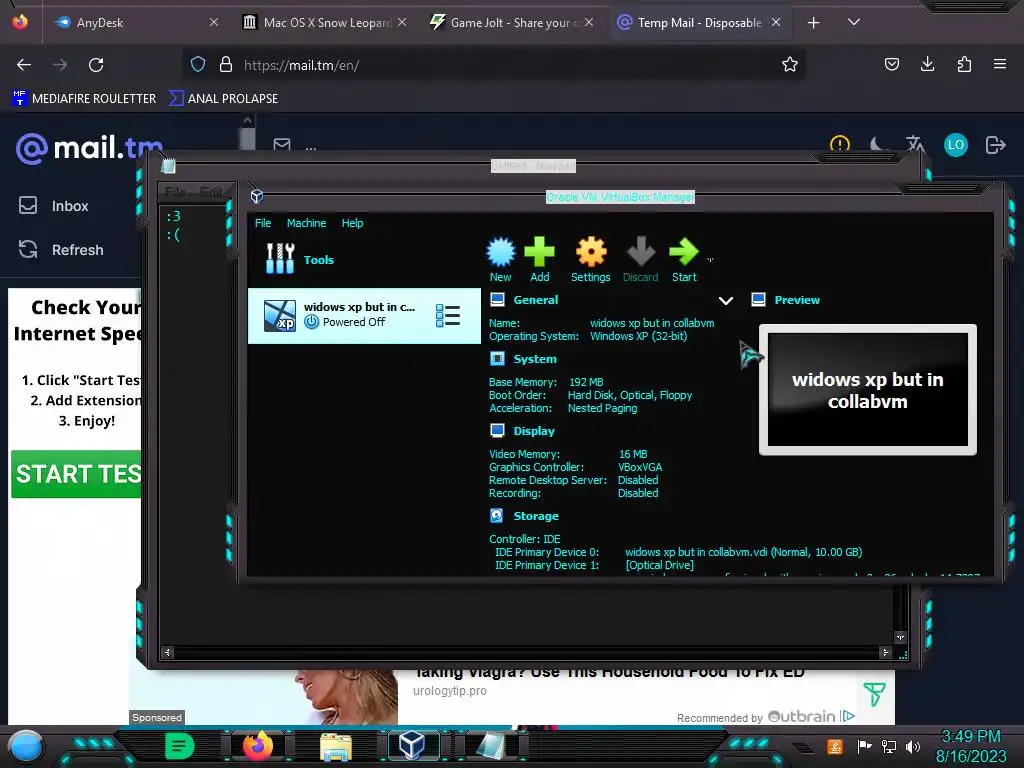This screenshot has width=1024, height=768.
Task: Close the Temp Mail tab
Action: 776,22
